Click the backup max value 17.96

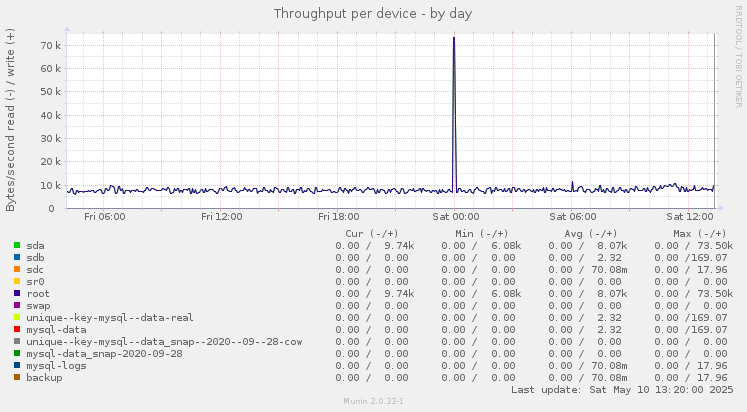coord(712,378)
